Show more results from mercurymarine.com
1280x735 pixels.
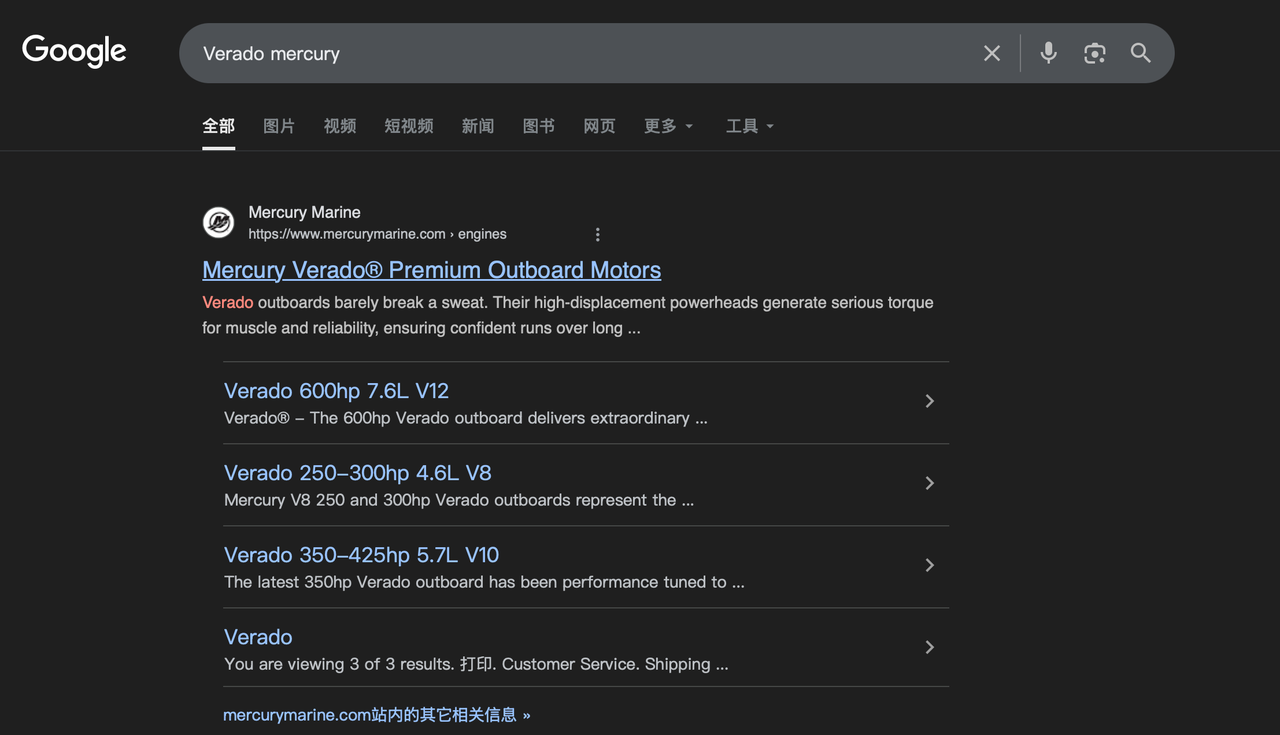click(376, 715)
